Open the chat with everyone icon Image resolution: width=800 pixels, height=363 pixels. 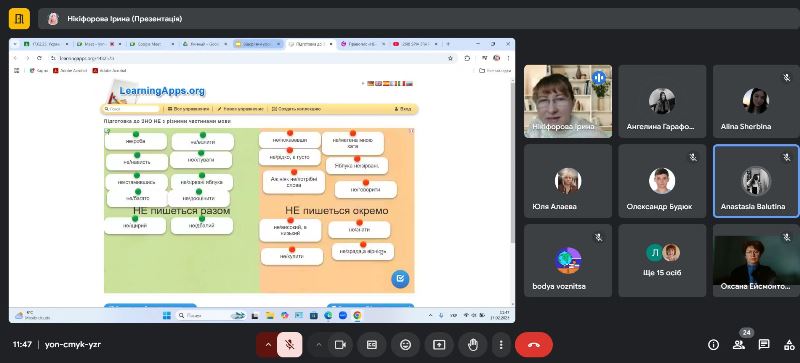[x=764, y=345]
